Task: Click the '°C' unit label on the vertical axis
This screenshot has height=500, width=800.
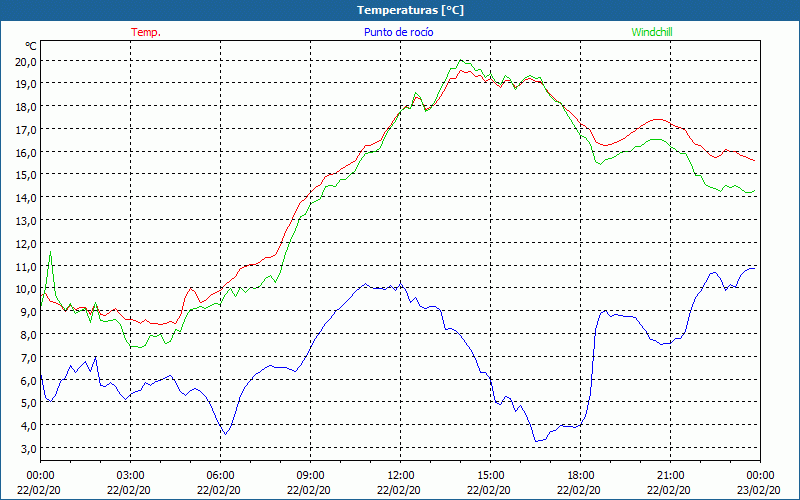Action: [x=31, y=46]
